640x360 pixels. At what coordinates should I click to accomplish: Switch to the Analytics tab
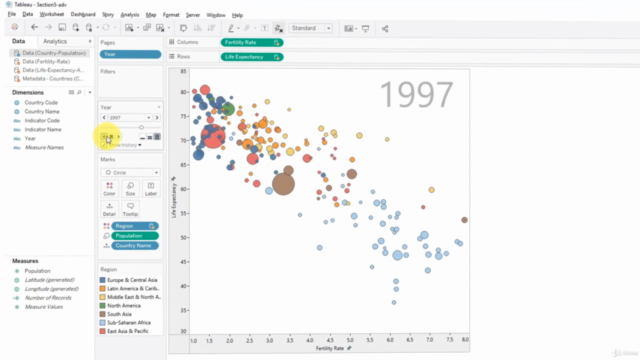tap(55, 41)
